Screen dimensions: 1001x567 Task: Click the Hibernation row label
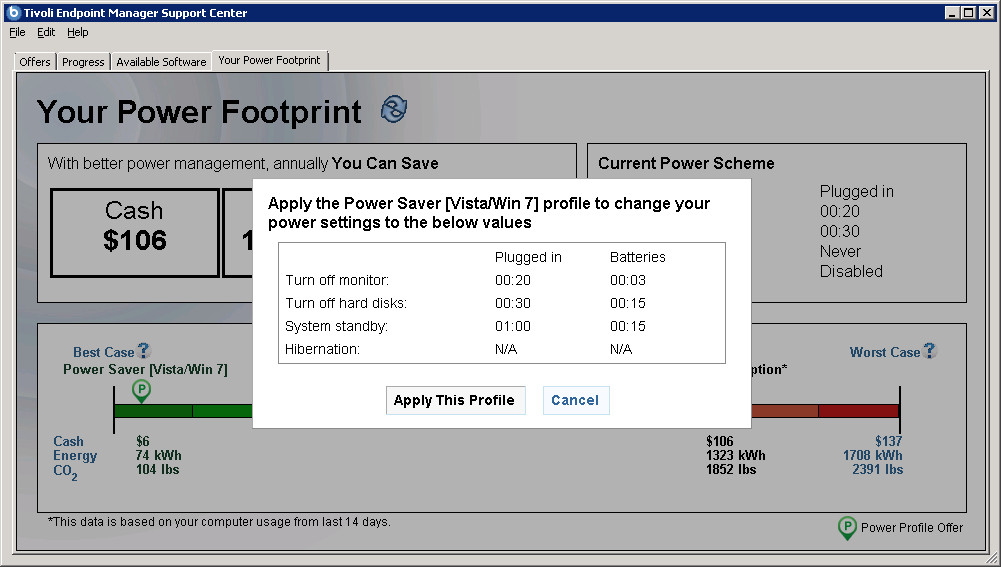click(x=322, y=349)
